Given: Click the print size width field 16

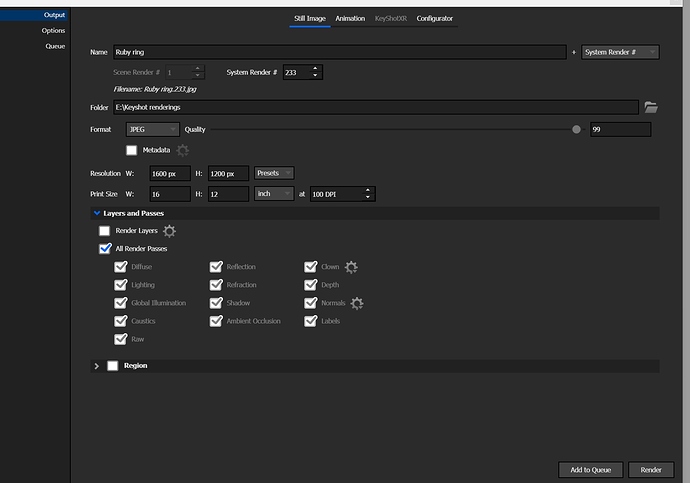Looking at the screenshot, I should [x=170, y=194].
